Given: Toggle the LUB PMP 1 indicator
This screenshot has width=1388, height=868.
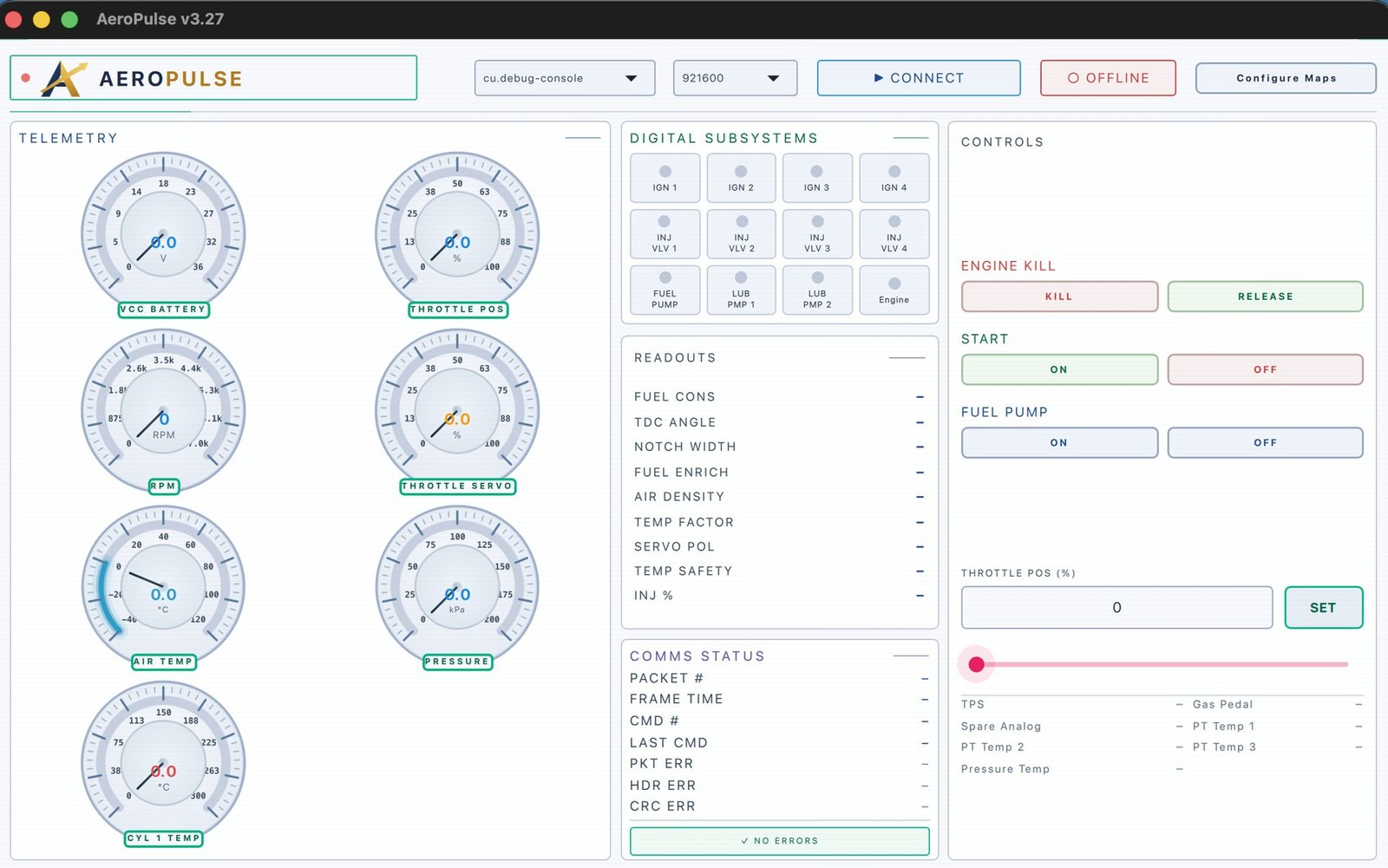Looking at the screenshot, I should pyautogui.click(x=741, y=290).
